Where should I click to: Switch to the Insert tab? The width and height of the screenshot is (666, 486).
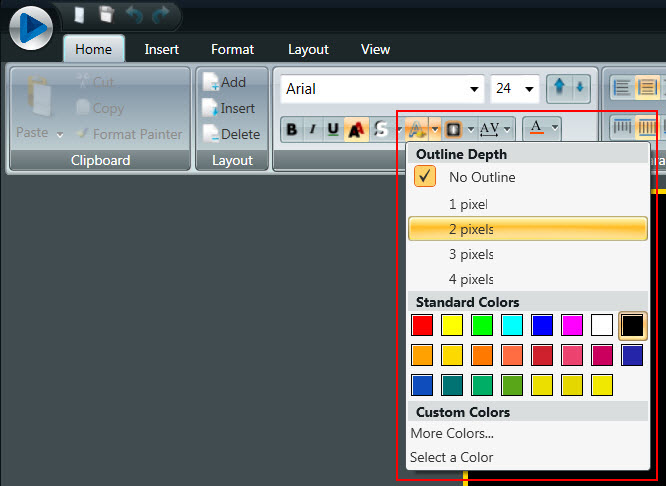161,49
